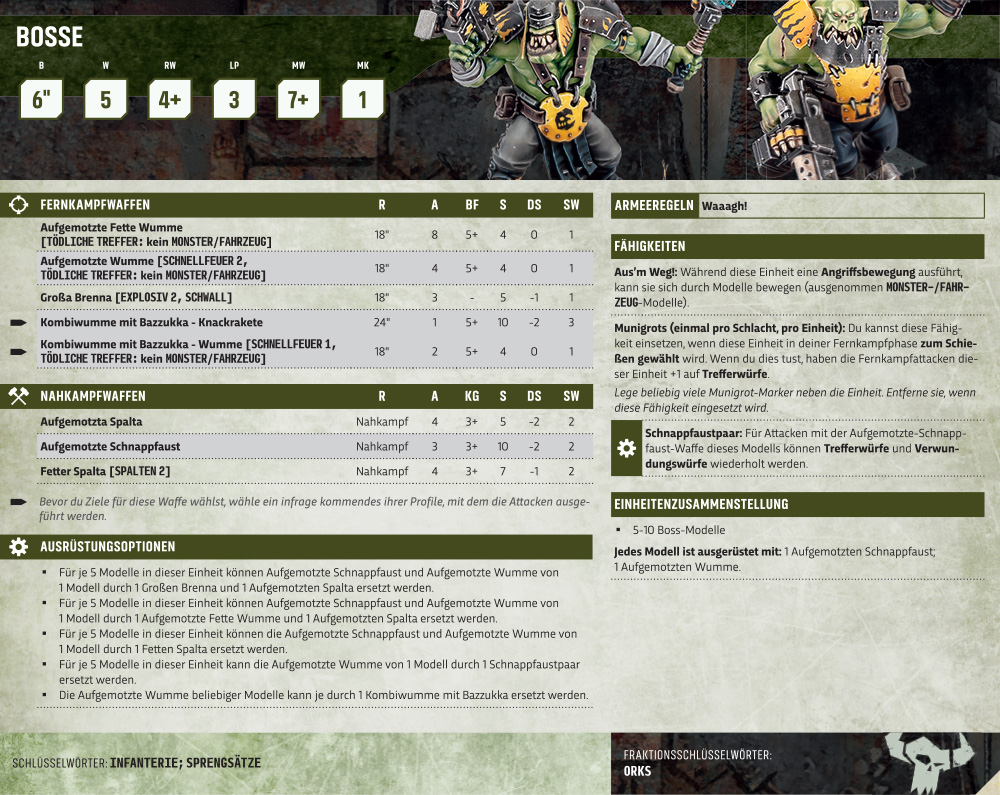This screenshot has height=795, width=1000.
Task: Click the gear icon next to Schnappfaustpaar
Action: click(626, 448)
